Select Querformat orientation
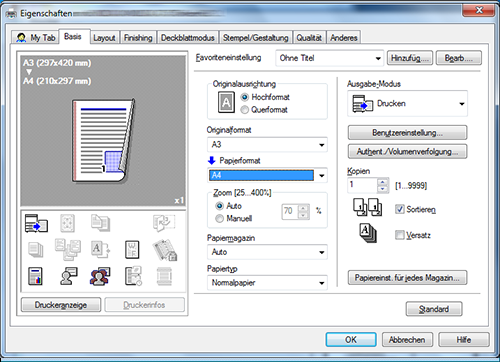Screen dimensions: 500x362 point(244,110)
